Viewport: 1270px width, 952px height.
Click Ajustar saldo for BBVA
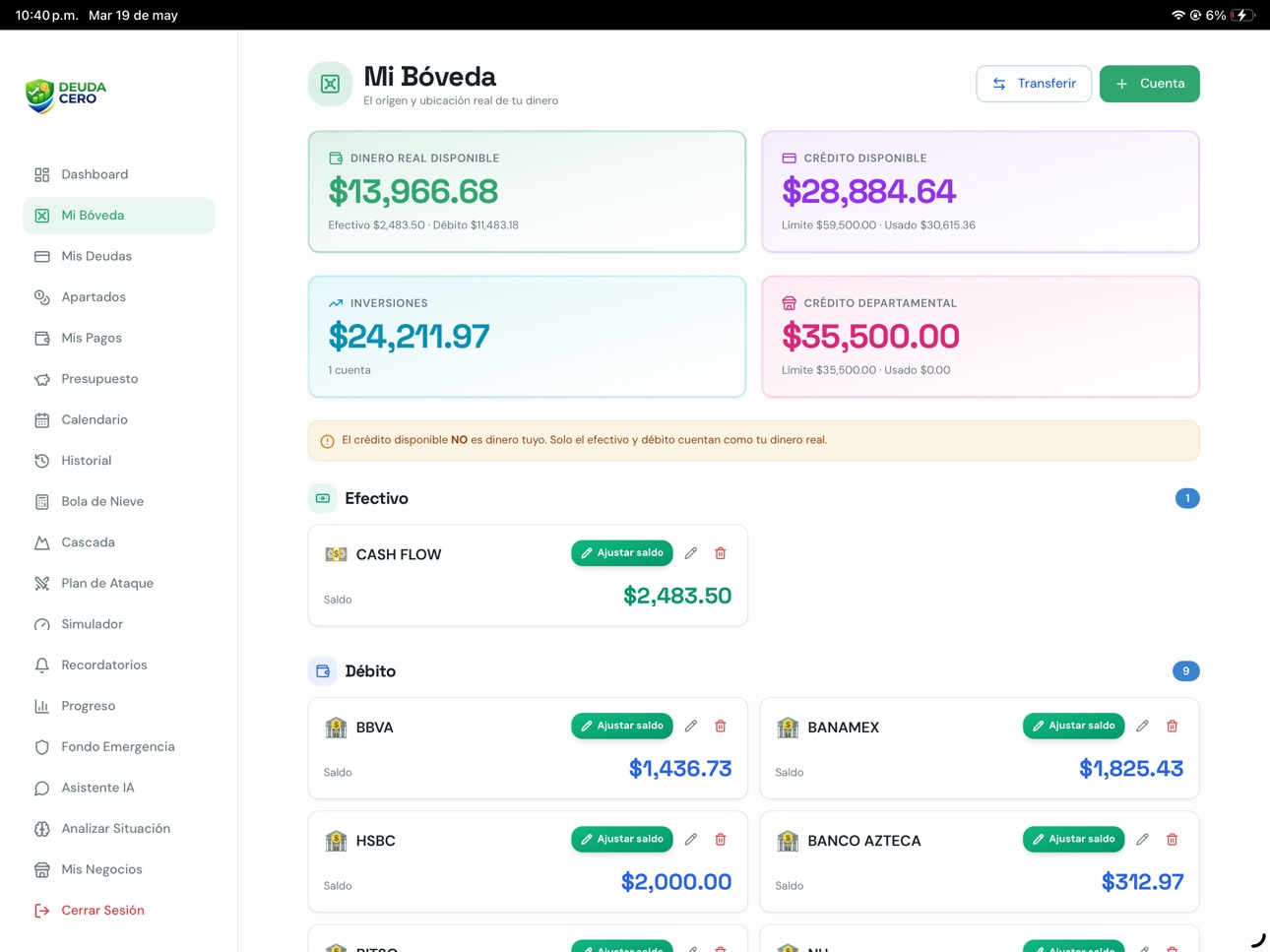coord(622,726)
